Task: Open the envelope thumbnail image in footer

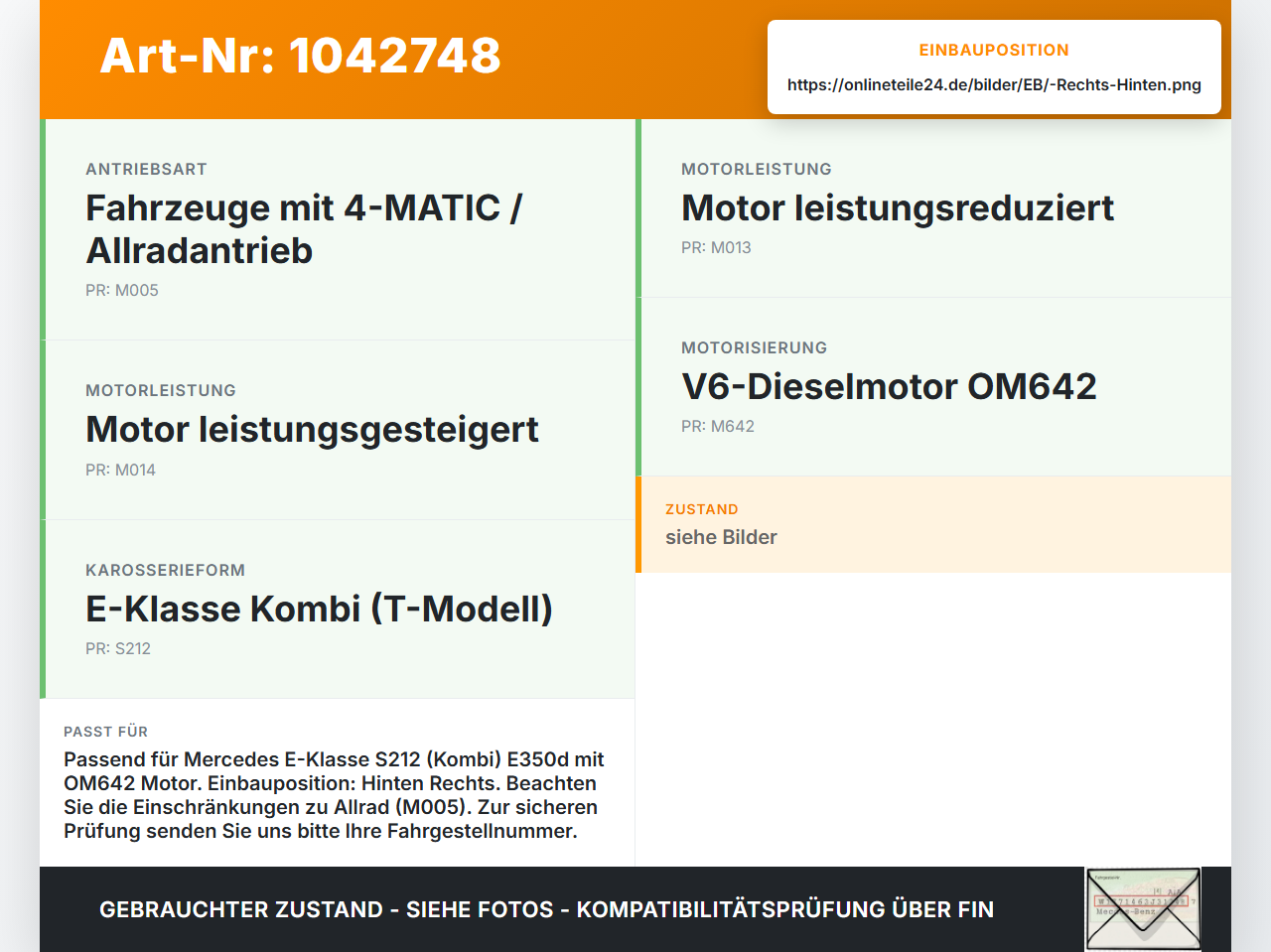Action: pyautogui.click(x=1143, y=909)
